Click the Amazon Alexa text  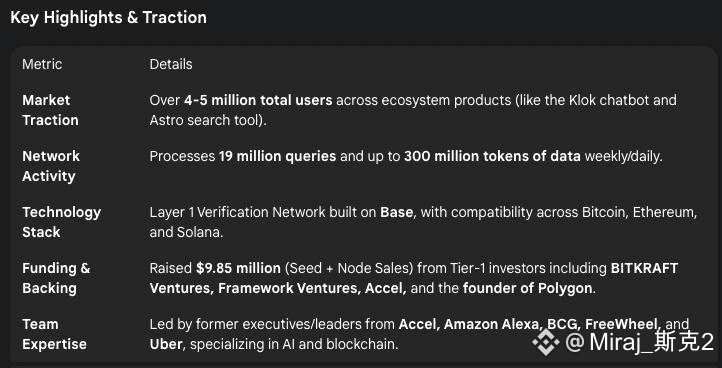click(x=491, y=324)
